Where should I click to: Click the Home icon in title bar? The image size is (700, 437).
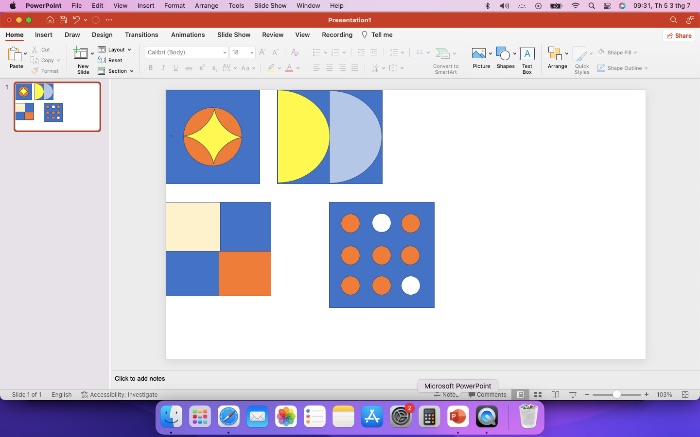(50, 20)
